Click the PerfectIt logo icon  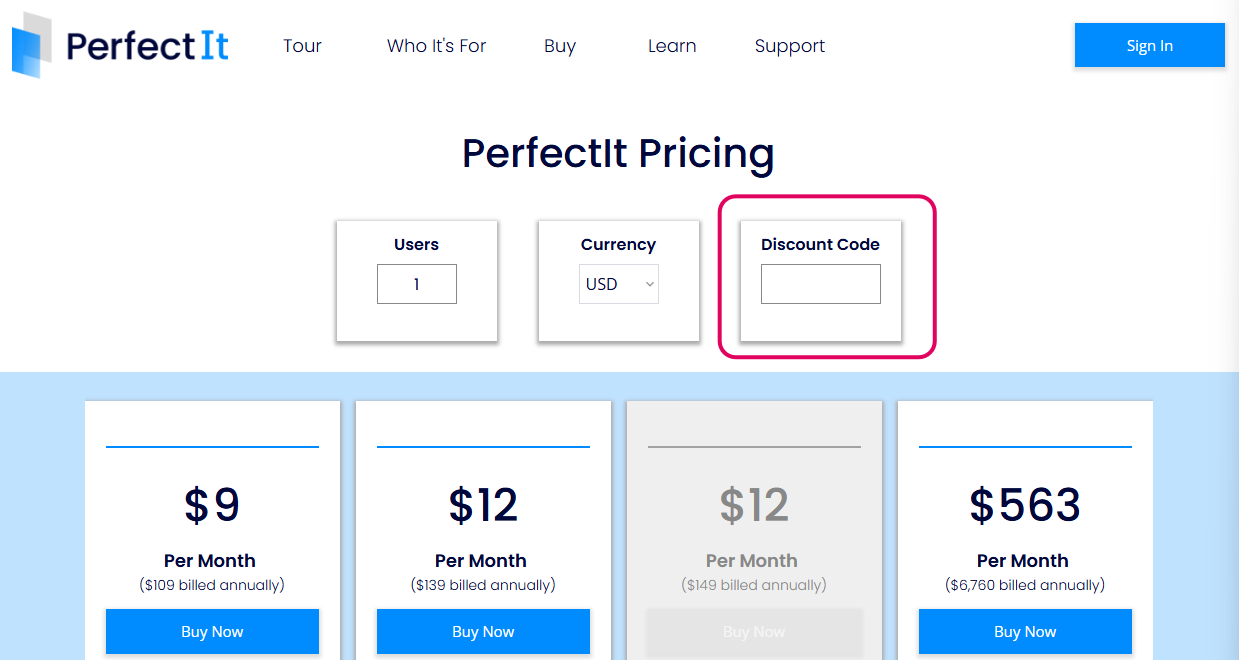31,45
